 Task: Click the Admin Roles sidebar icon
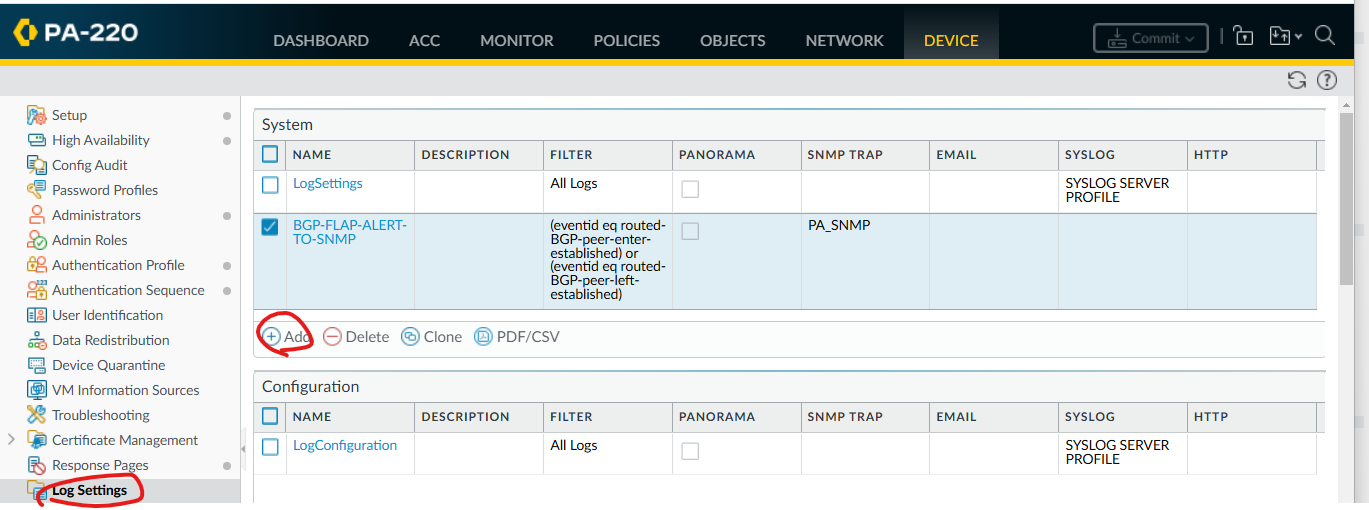click(37, 240)
